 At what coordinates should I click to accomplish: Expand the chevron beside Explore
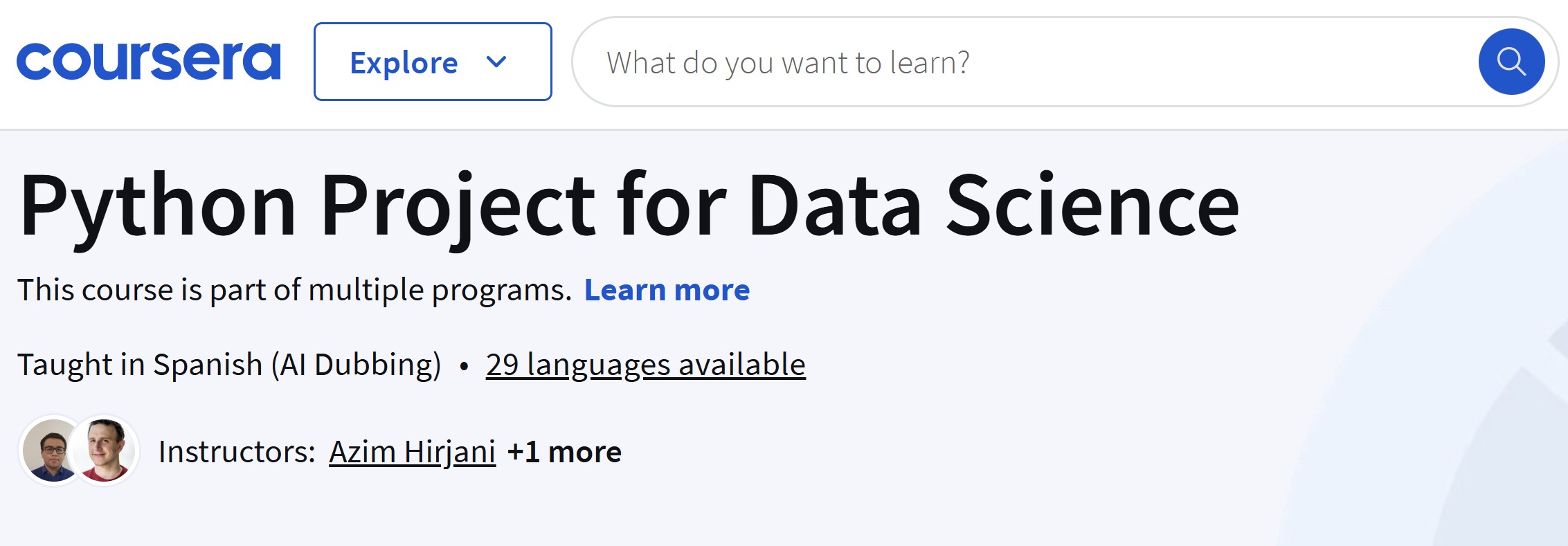496,62
